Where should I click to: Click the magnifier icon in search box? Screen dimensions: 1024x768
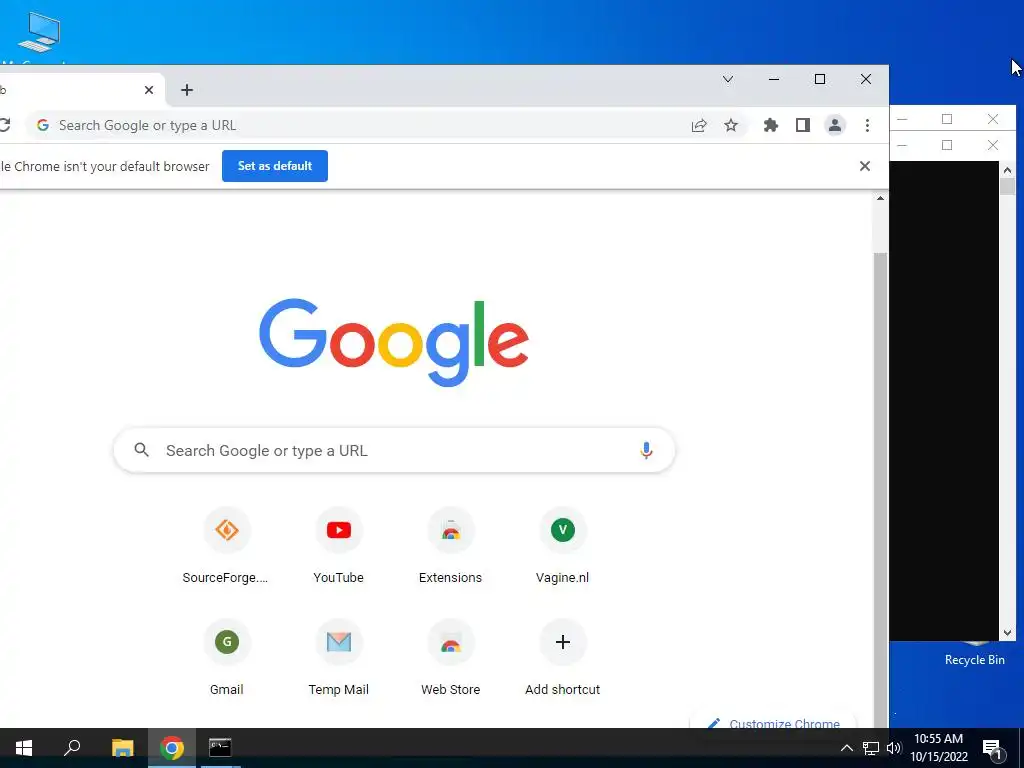[x=142, y=449]
